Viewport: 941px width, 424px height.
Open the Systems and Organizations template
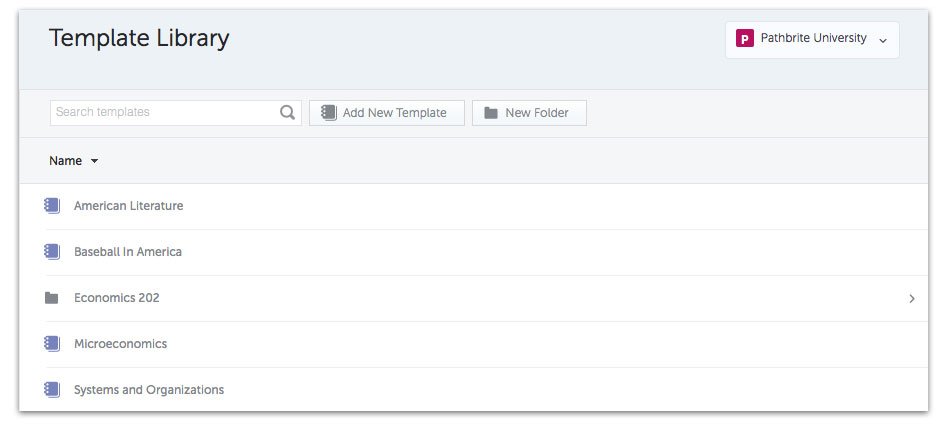point(474,390)
